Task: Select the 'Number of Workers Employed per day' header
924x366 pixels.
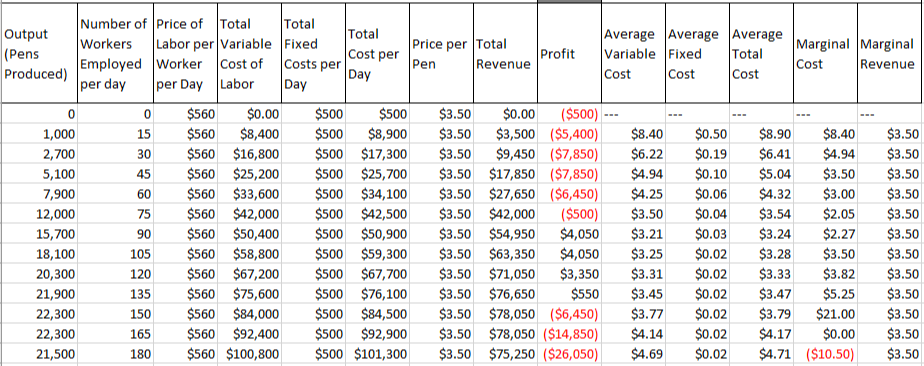Action: [116, 53]
